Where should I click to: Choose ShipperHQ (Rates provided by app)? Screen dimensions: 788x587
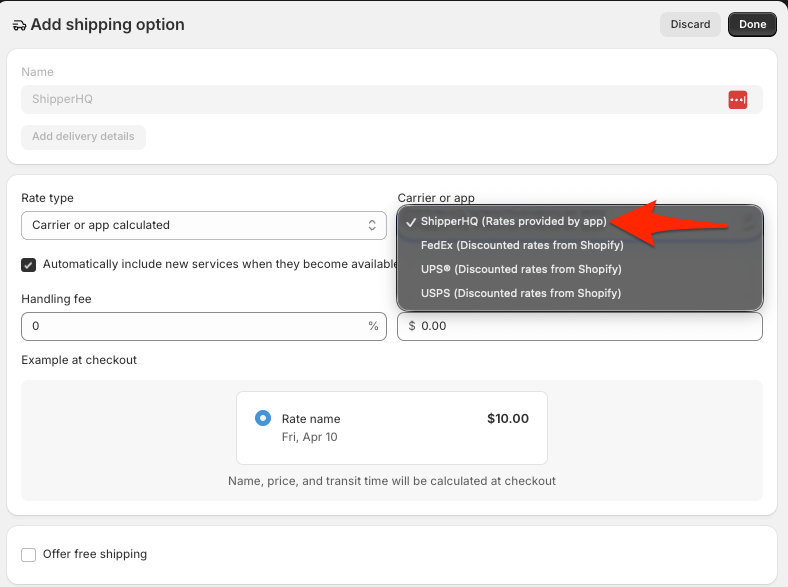point(513,221)
